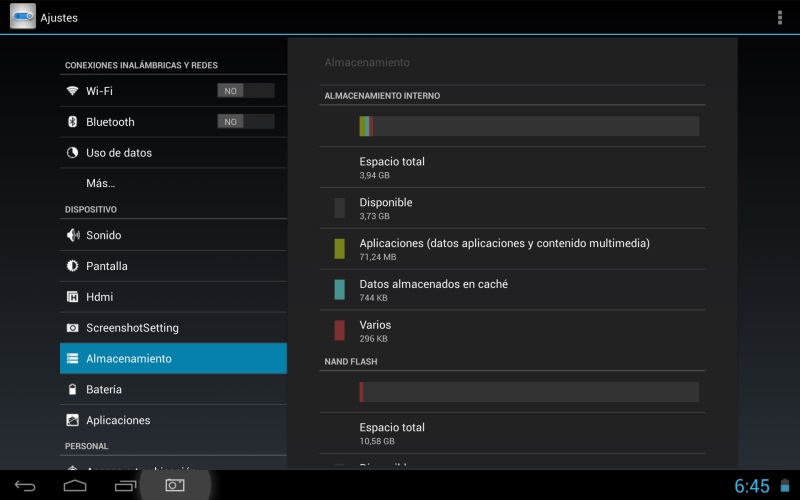This screenshot has width=800, height=500.
Task: Tap the Wi-Fi signal icon
Action: [x=72, y=91]
